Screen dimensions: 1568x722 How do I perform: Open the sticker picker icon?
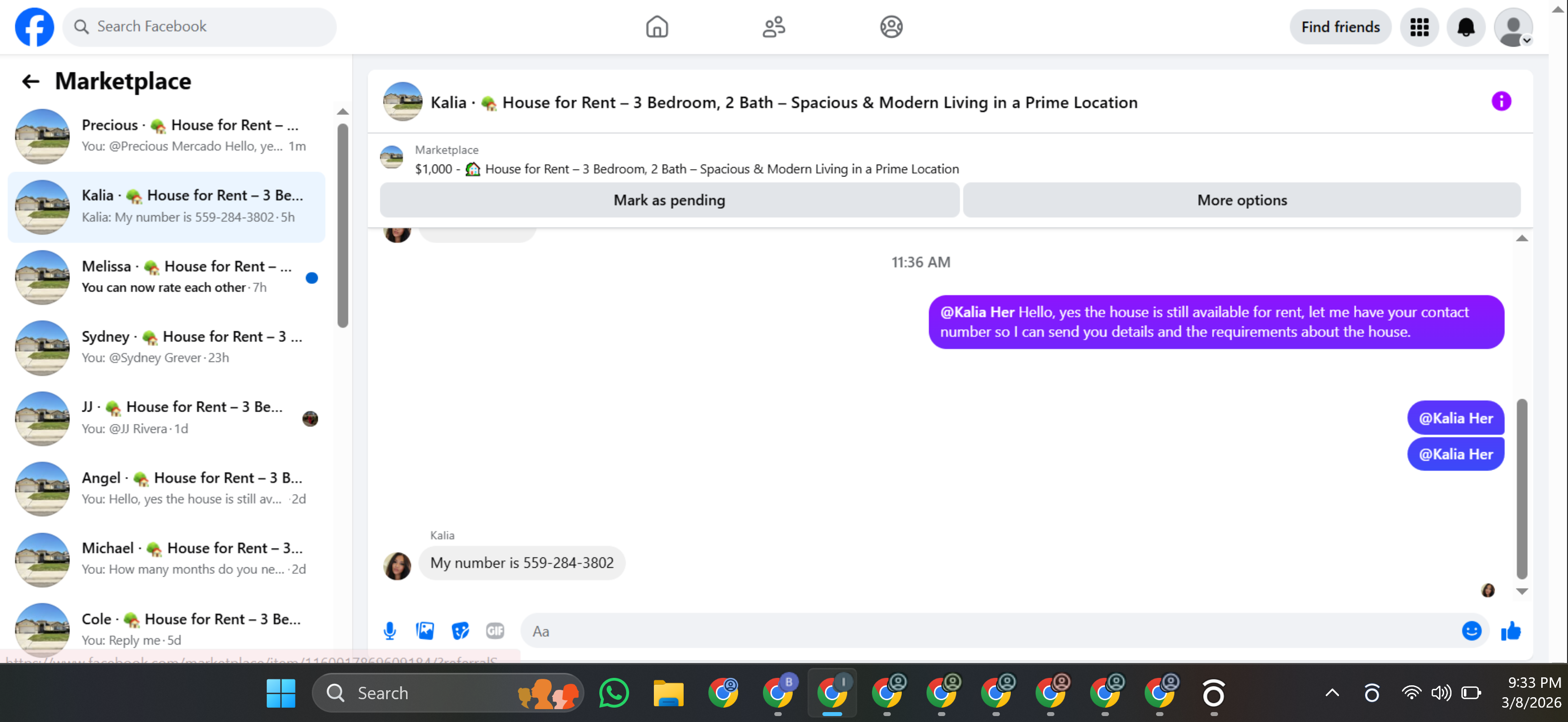460,631
